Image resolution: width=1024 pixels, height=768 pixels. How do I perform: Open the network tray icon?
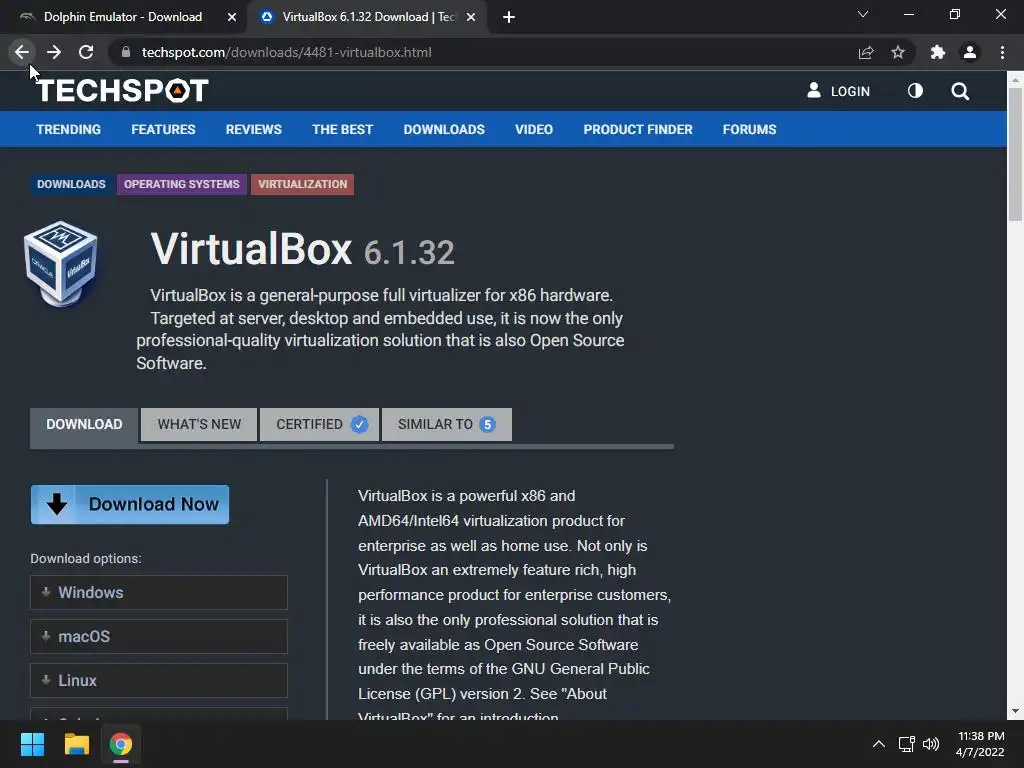pos(906,744)
